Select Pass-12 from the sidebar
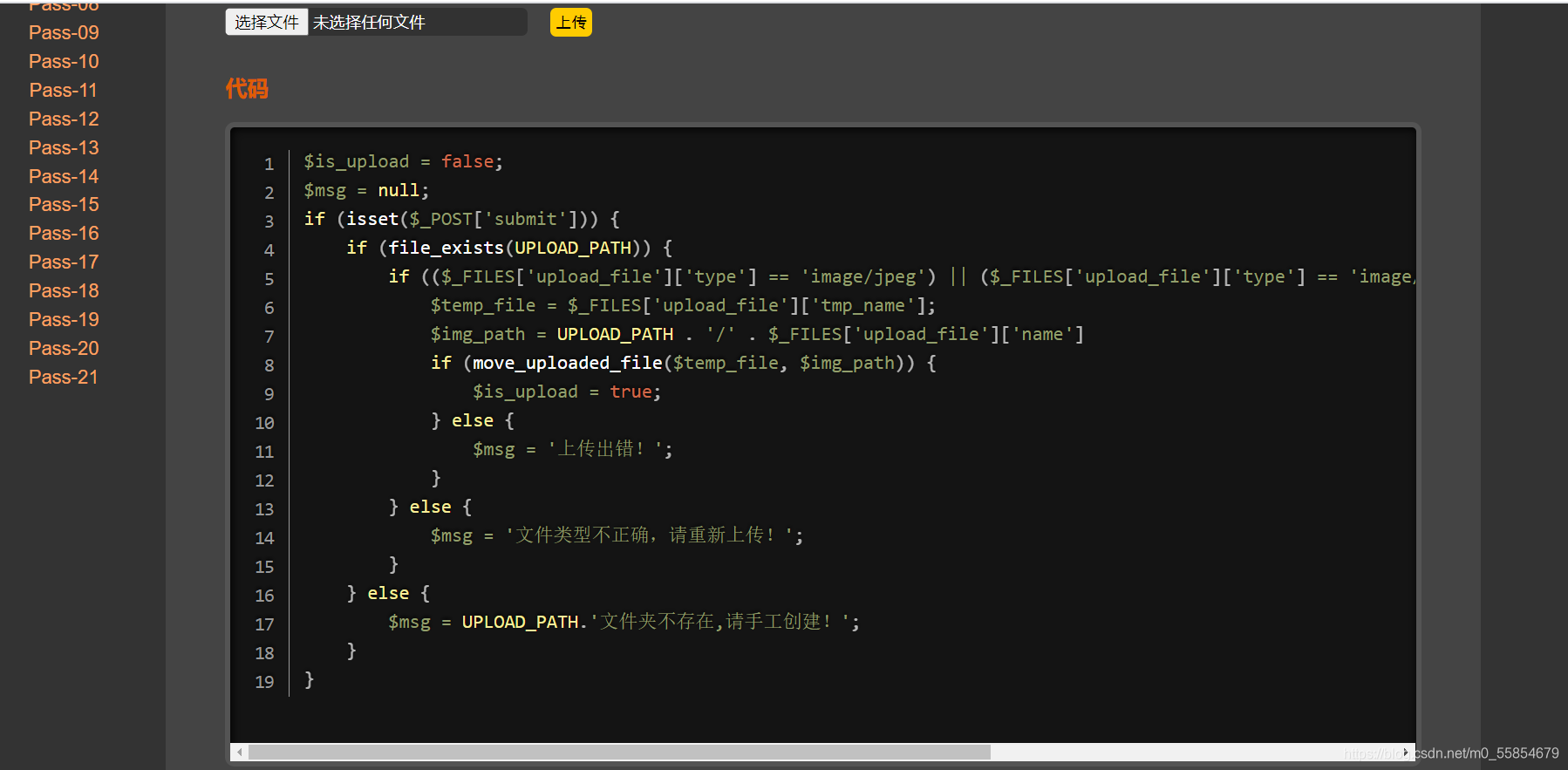Image resolution: width=1568 pixels, height=770 pixels. click(64, 119)
